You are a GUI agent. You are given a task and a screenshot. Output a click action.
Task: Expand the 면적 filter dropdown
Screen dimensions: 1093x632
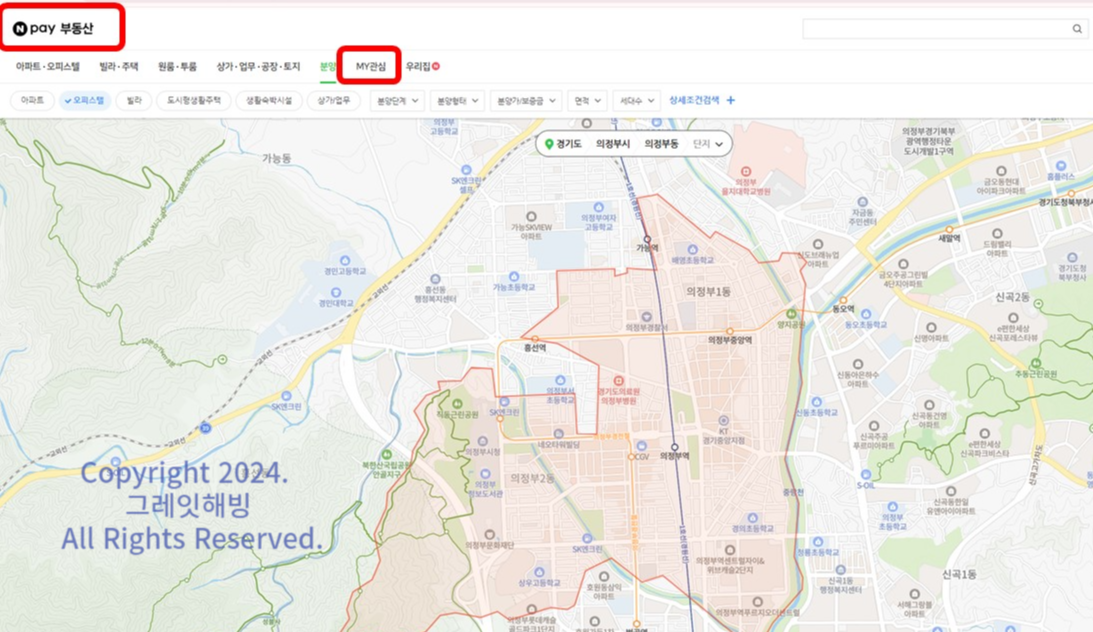click(x=585, y=100)
